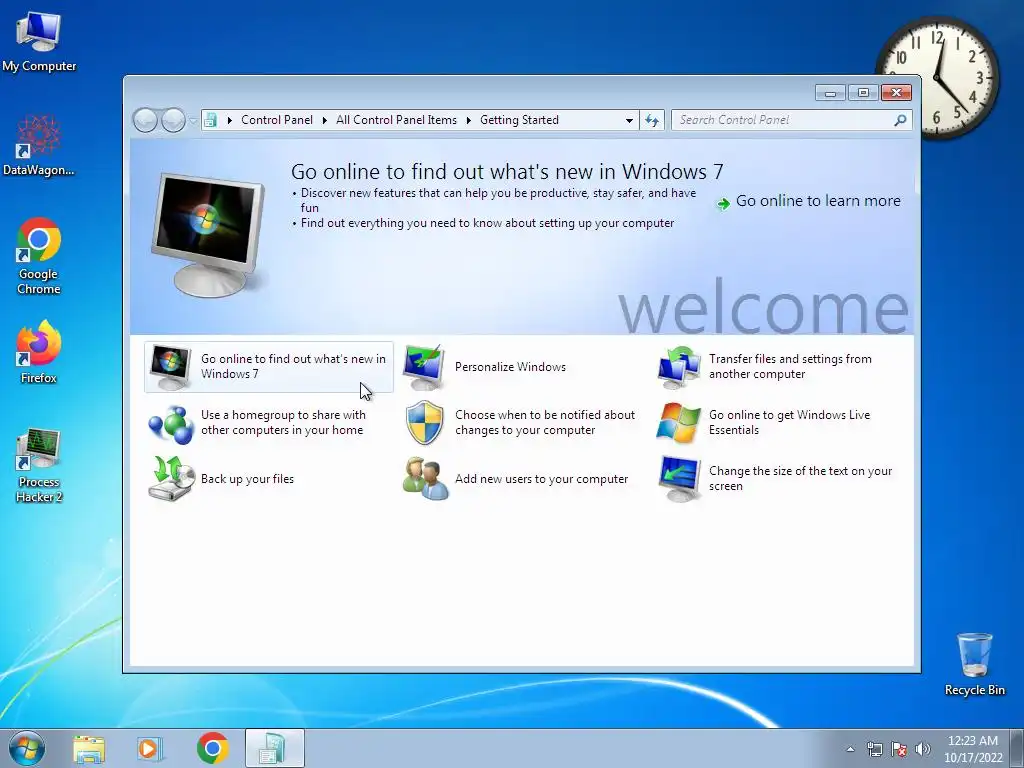
Task: Select Choose when to be notified about changes
Action: click(545, 423)
